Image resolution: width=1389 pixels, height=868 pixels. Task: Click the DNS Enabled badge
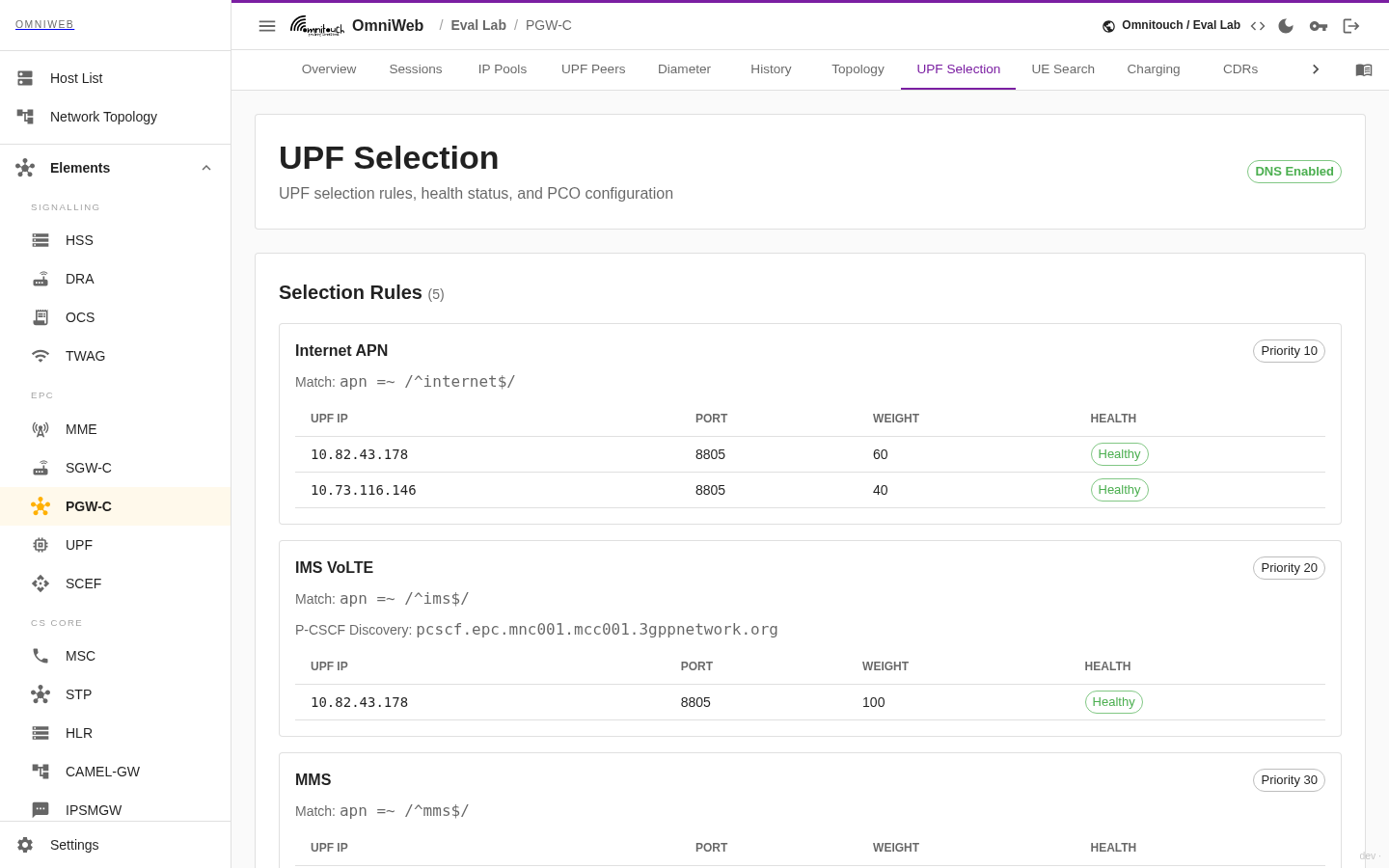click(1294, 172)
